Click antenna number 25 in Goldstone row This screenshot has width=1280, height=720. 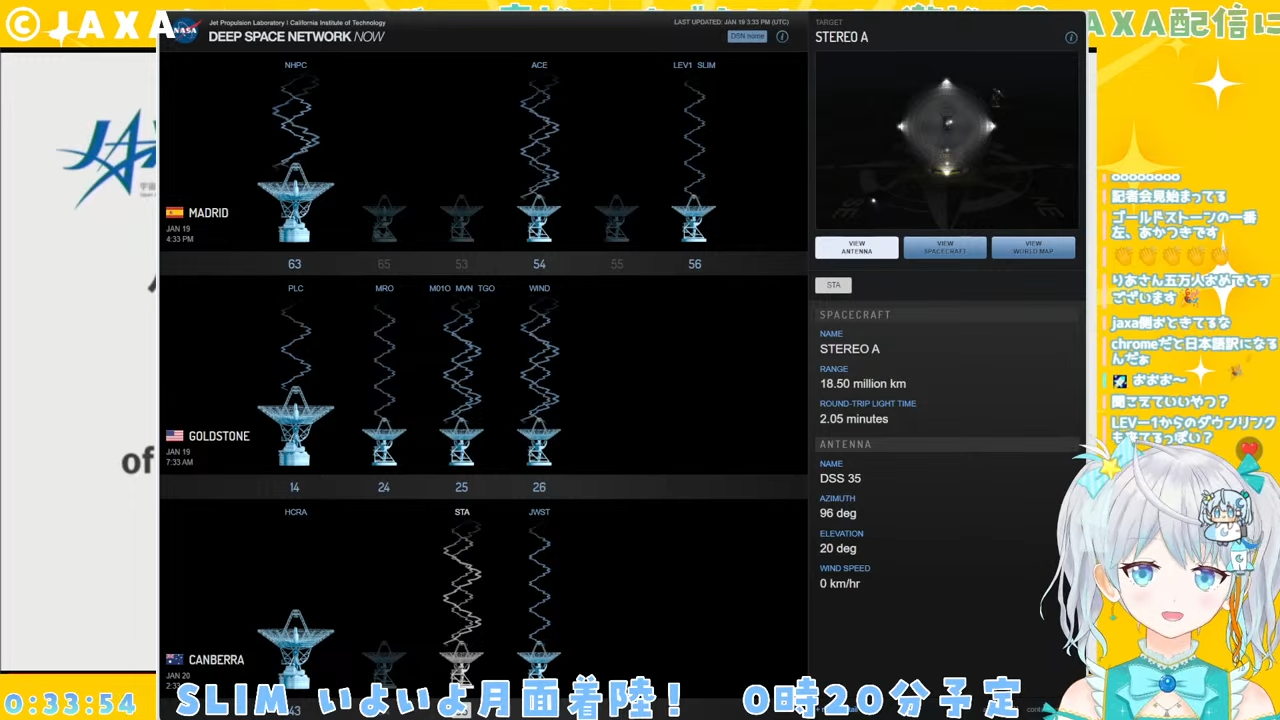(x=461, y=488)
